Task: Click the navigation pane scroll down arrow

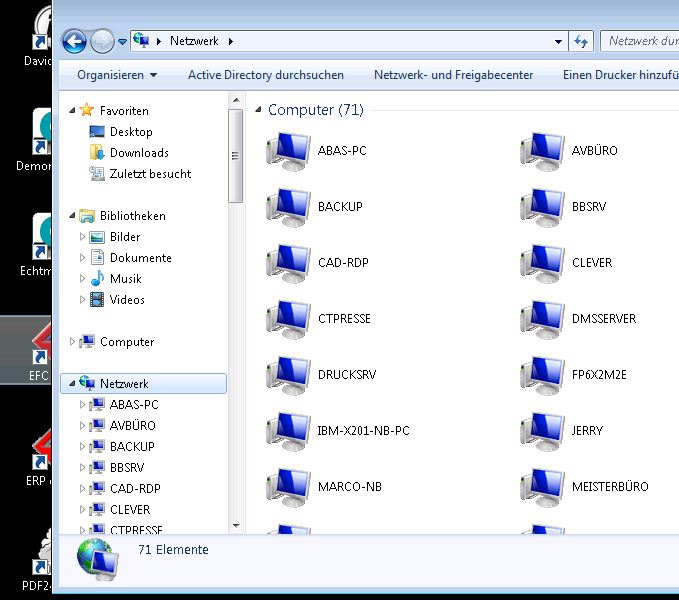Action: click(236, 526)
